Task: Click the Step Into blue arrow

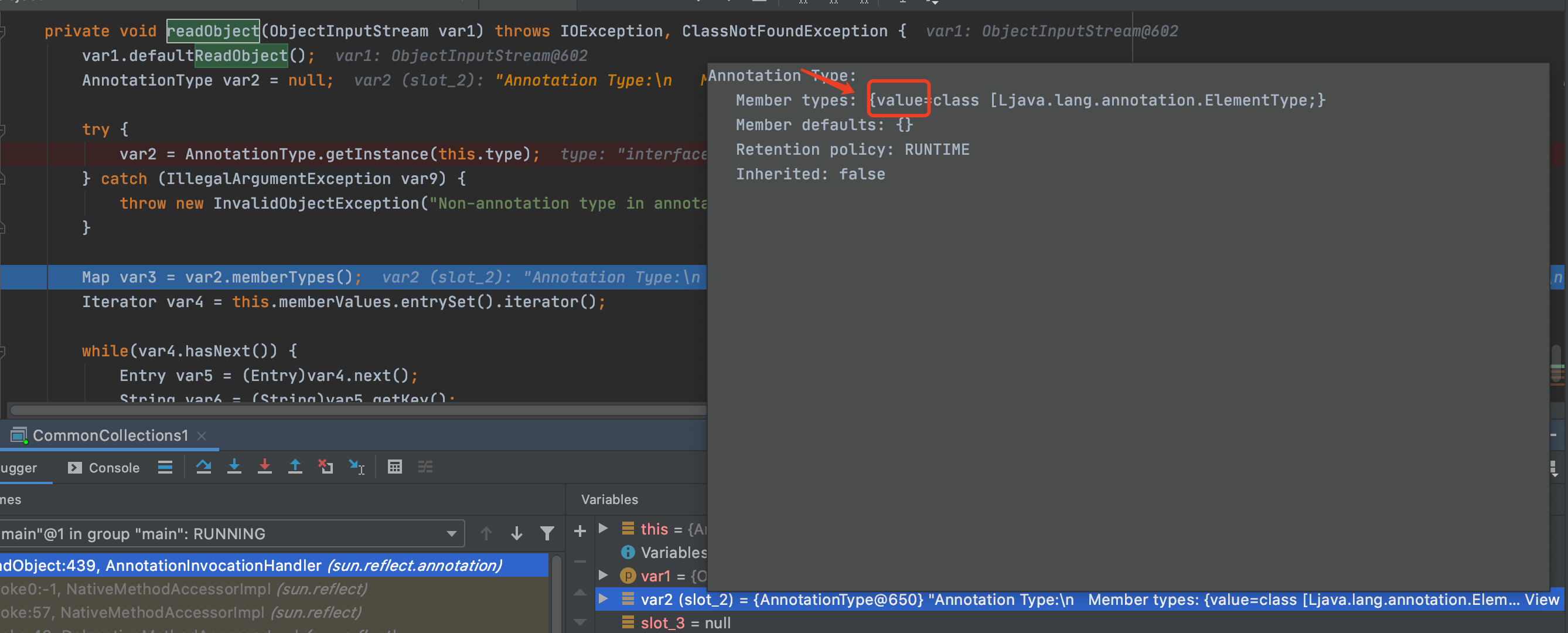Action: point(234,467)
